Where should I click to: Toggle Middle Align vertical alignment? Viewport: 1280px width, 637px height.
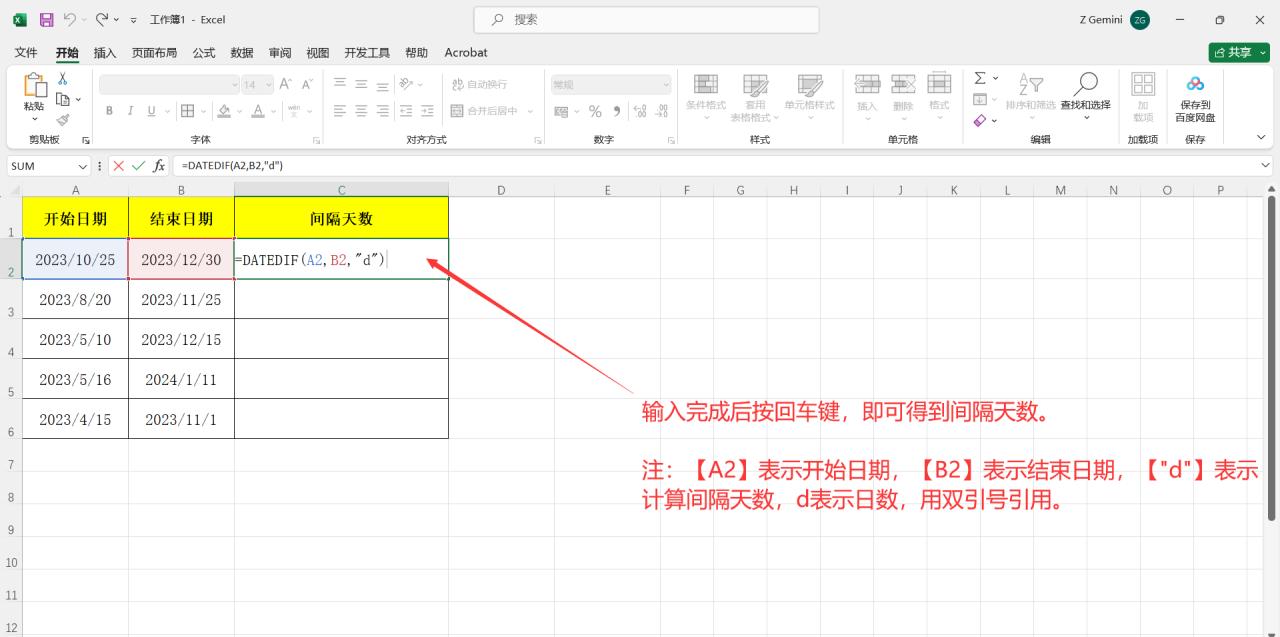tap(361, 84)
